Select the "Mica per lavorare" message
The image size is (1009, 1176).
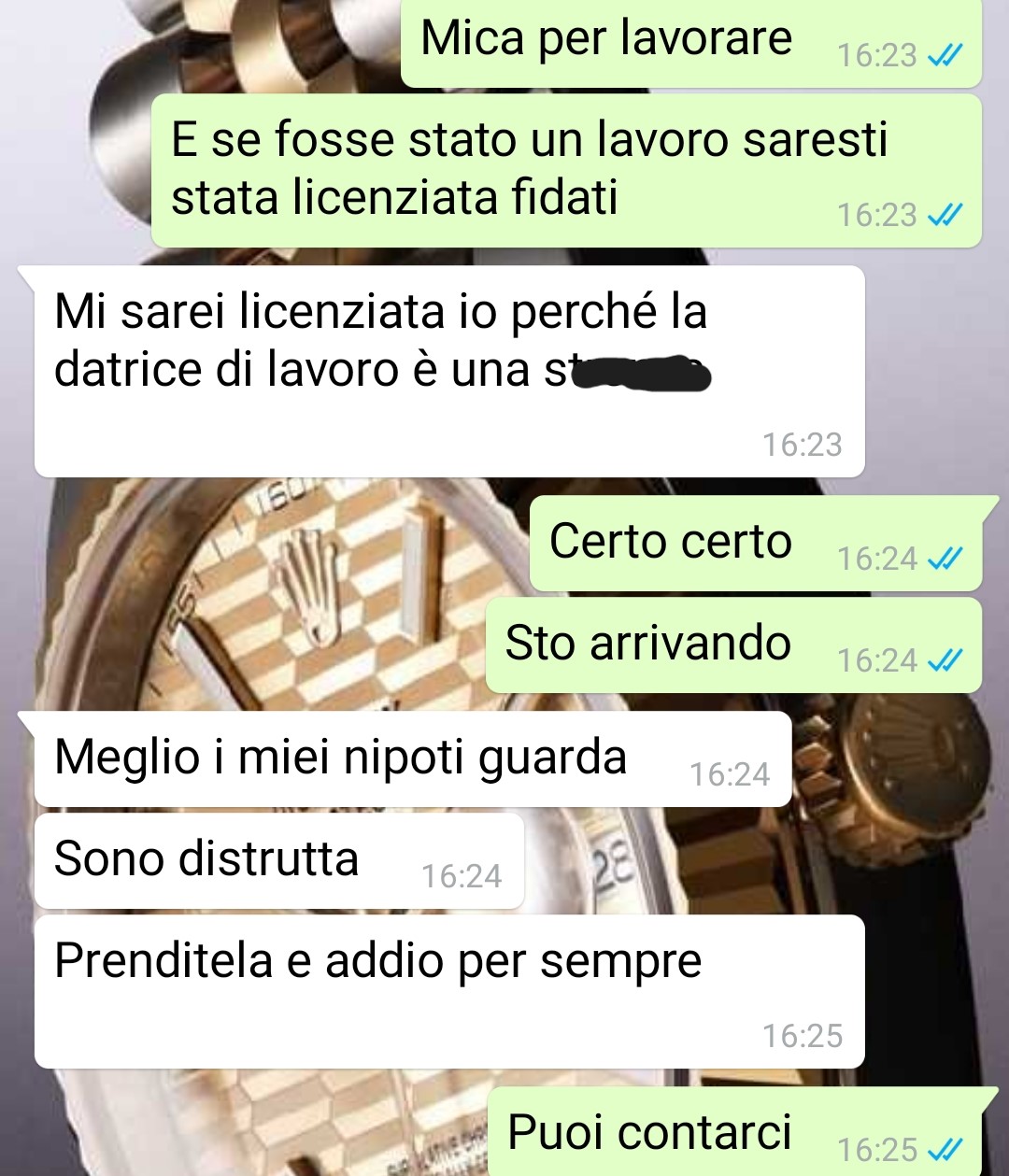[691, 43]
